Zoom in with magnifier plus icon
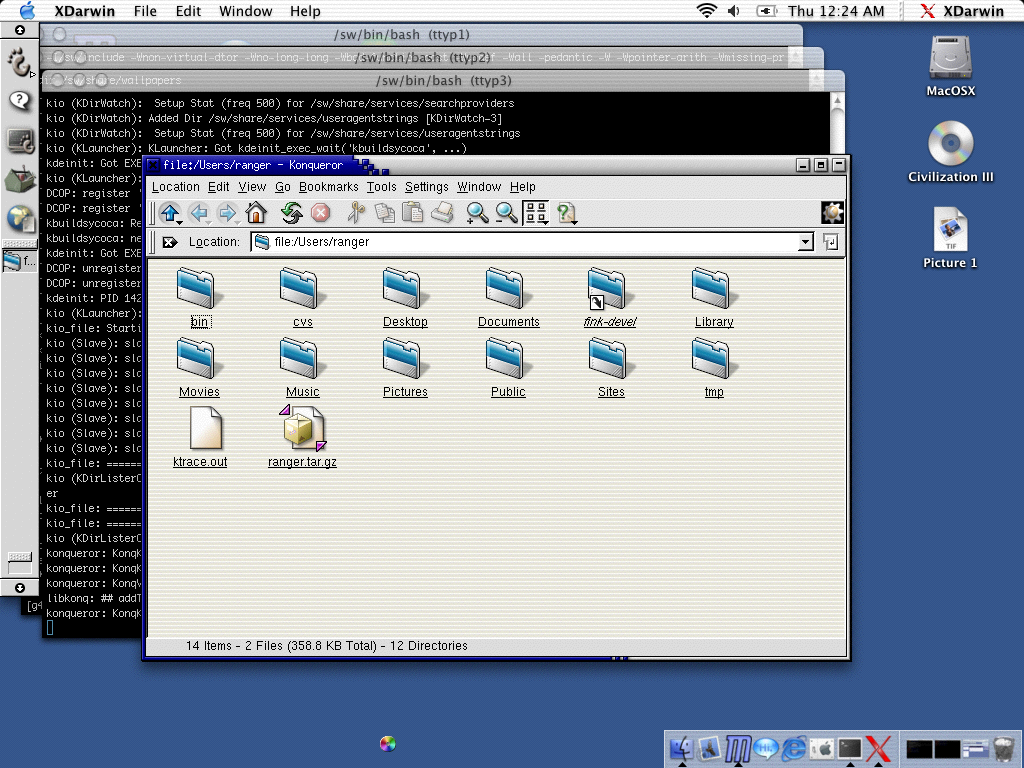Viewport: 1024px width, 768px height. [477, 213]
